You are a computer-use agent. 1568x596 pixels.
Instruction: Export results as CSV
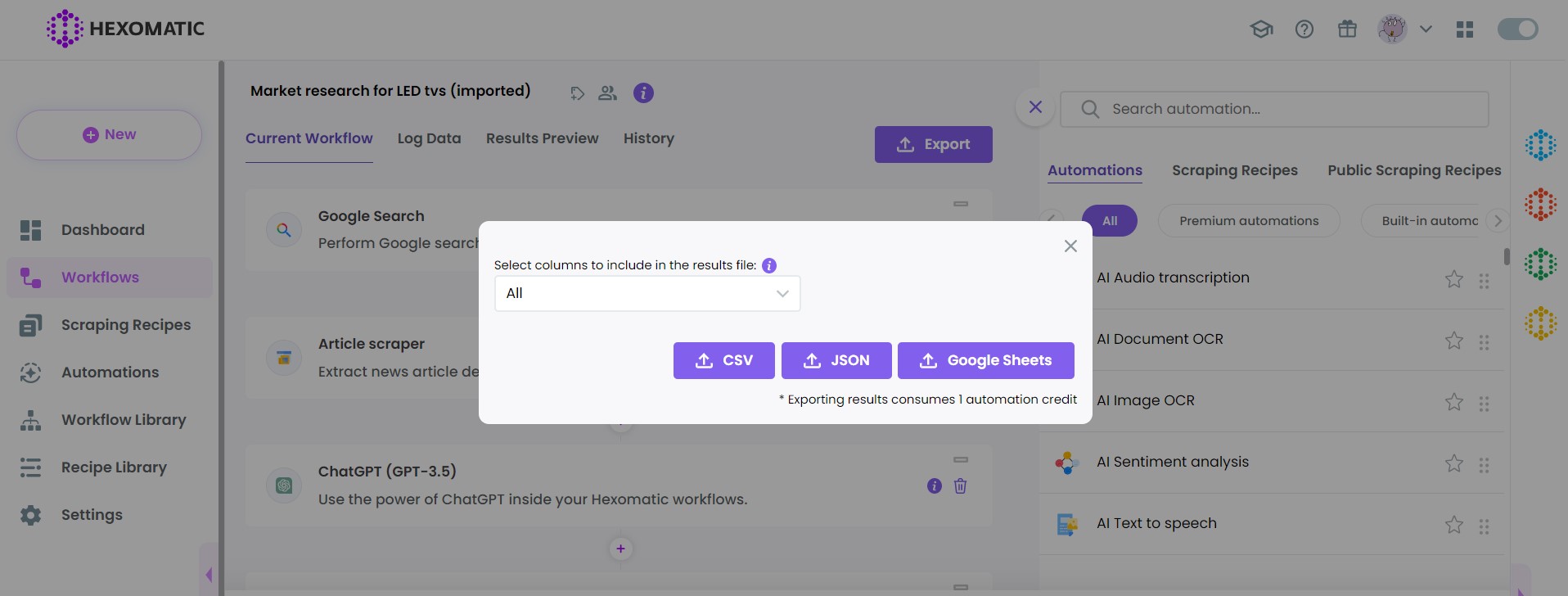[x=723, y=360]
